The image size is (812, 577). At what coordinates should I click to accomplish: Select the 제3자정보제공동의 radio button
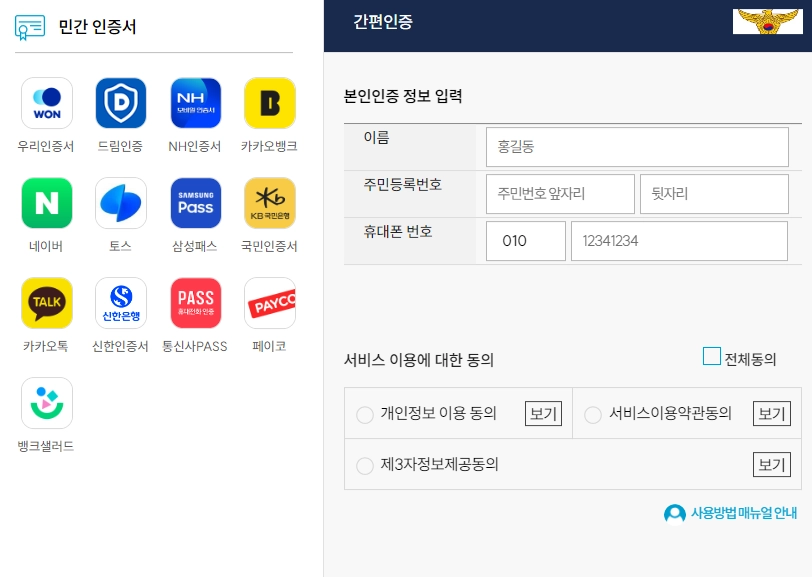tap(365, 465)
